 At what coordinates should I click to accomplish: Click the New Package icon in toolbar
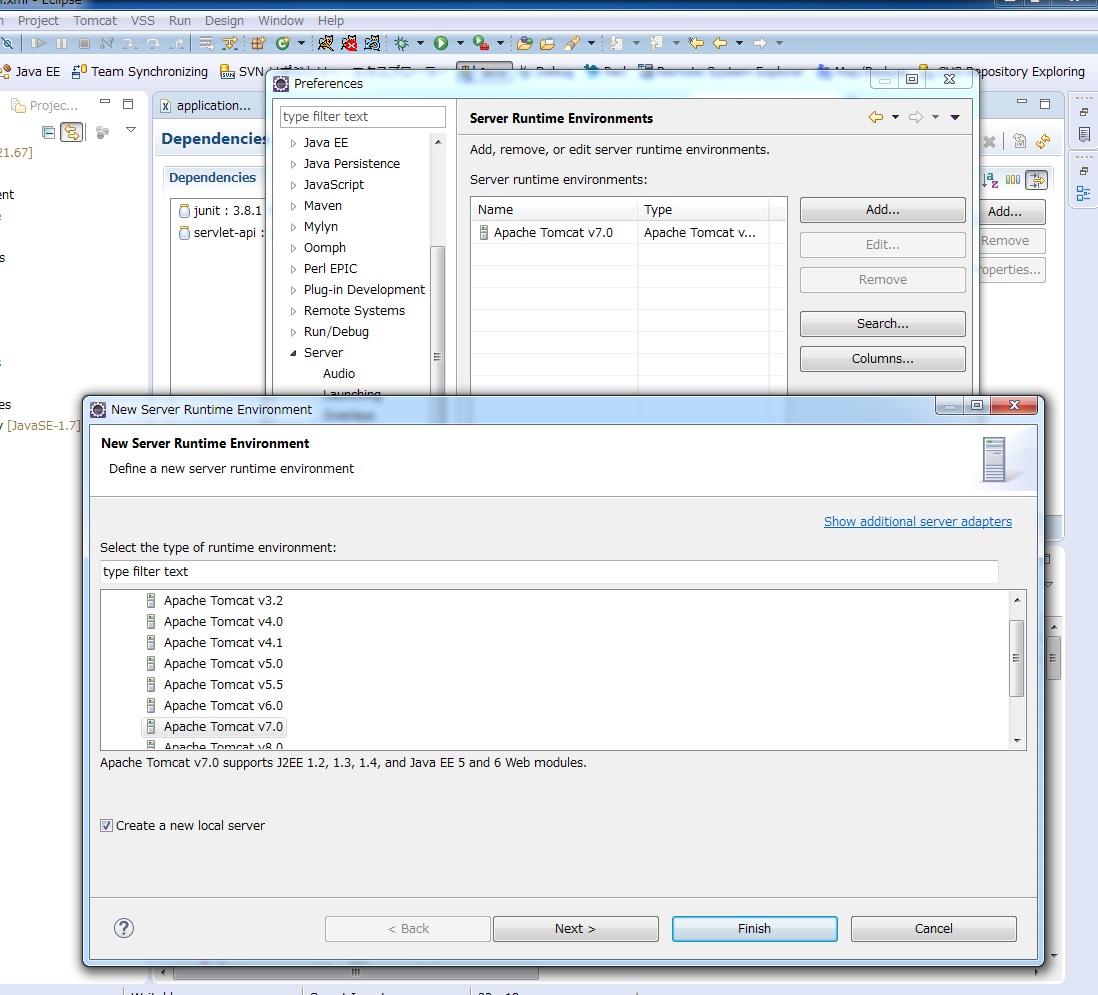[x=258, y=43]
